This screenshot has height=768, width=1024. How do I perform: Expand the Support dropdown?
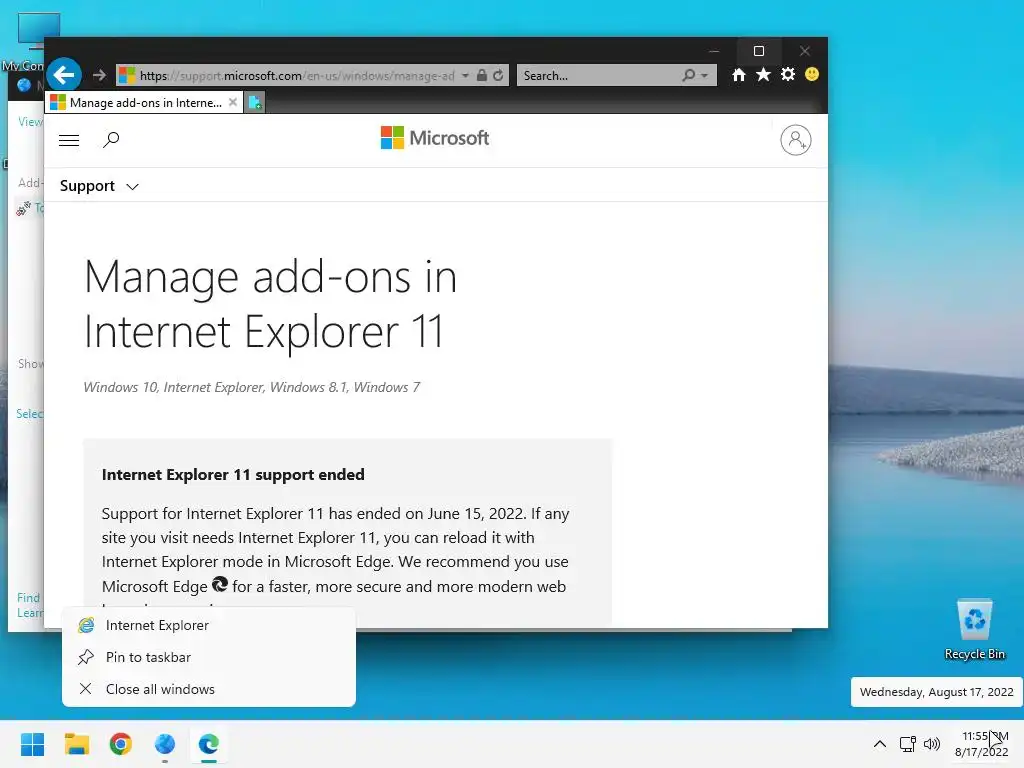pos(99,186)
